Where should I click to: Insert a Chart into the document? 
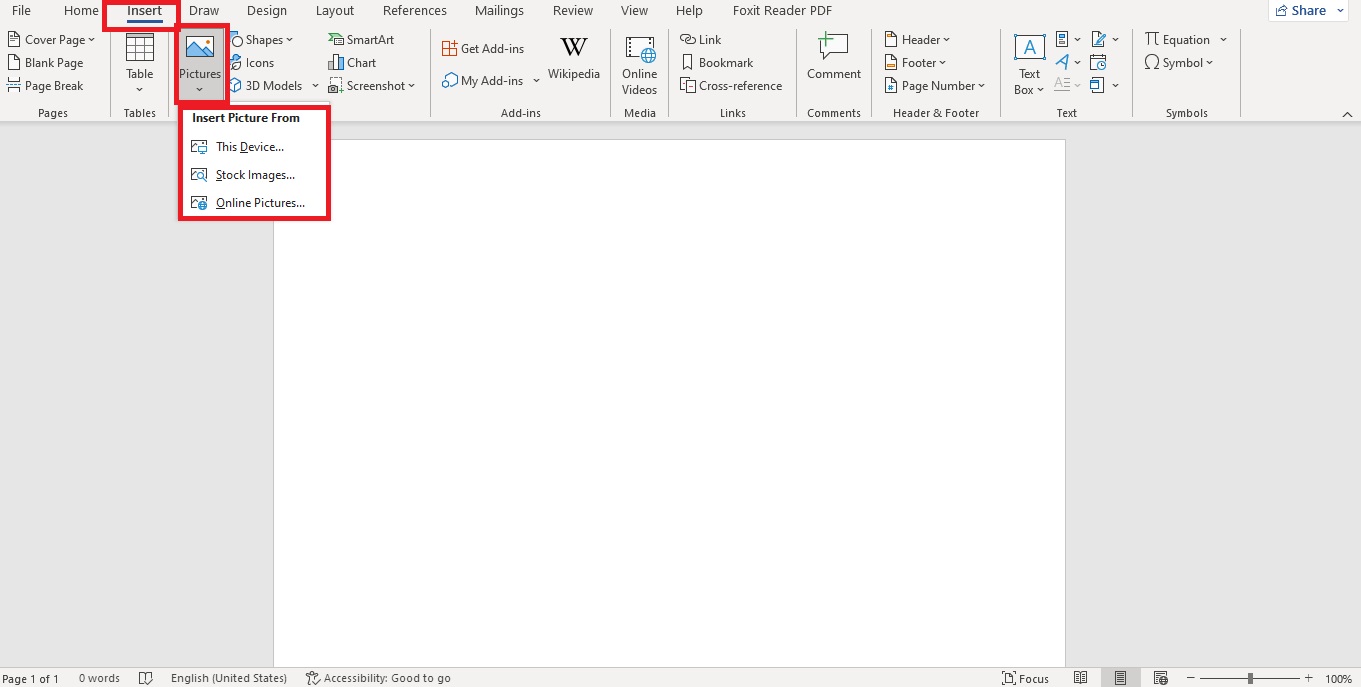click(352, 62)
